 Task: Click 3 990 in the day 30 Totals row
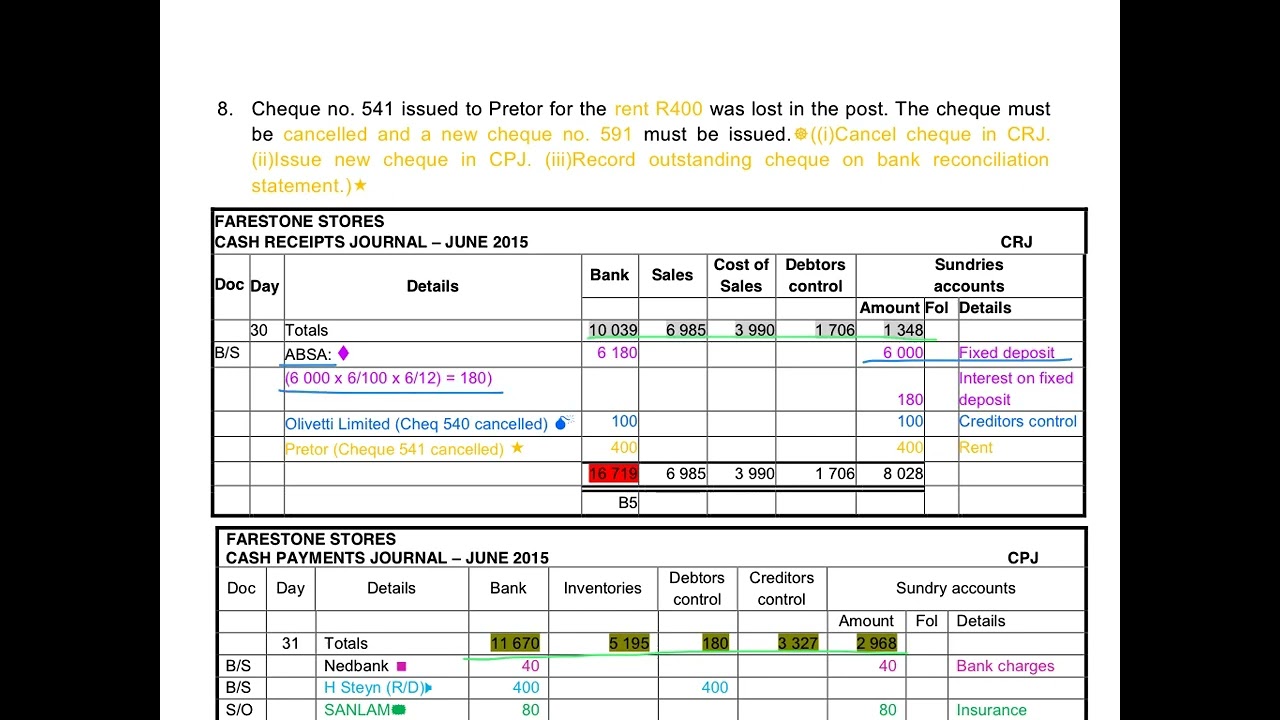[x=755, y=330]
